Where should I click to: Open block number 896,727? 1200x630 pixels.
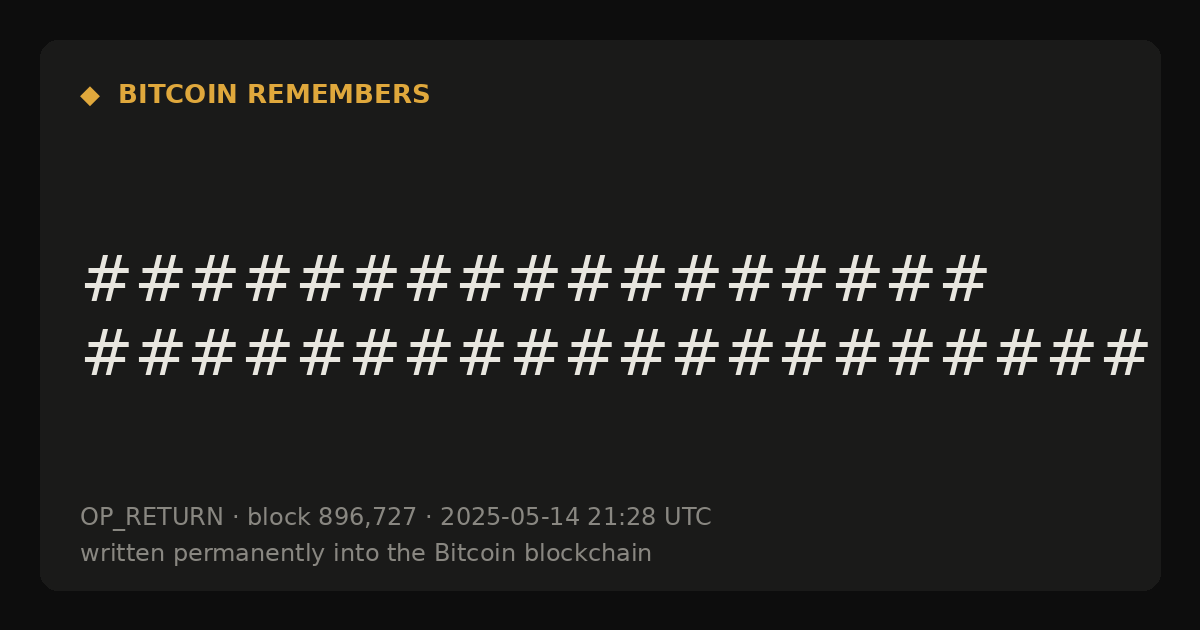(x=367, y=518)
